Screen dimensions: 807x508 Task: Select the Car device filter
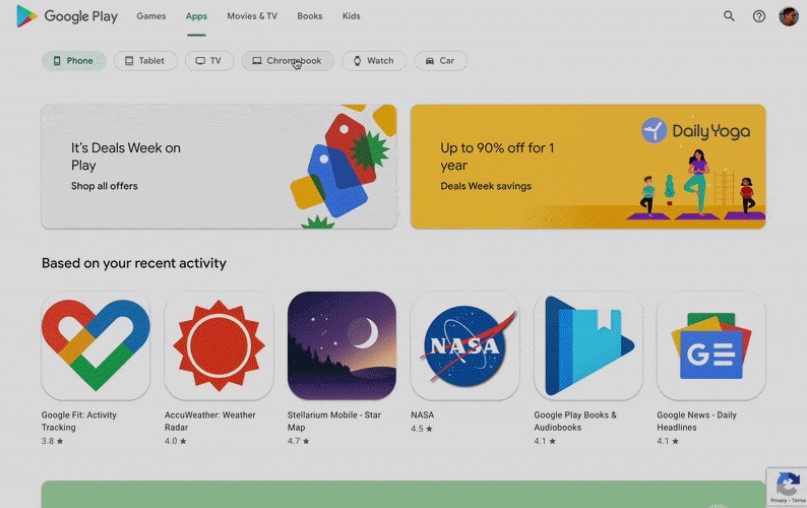click(x=441, y=61)
